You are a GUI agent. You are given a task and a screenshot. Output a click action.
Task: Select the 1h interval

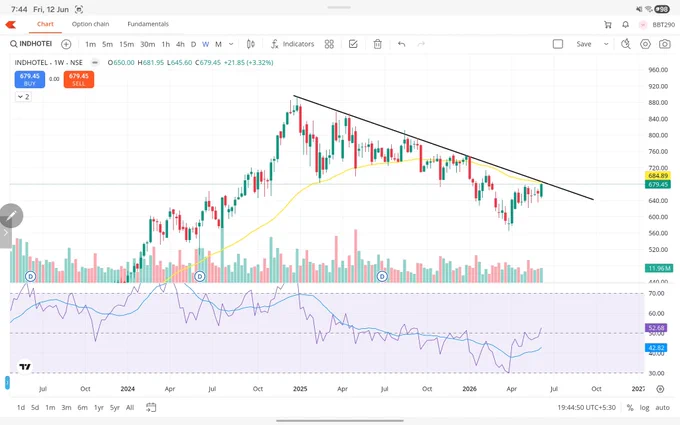(166, 44)
